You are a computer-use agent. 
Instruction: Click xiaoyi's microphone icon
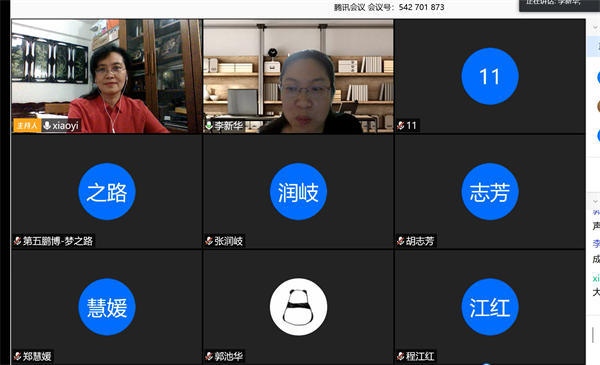(47, 125)
